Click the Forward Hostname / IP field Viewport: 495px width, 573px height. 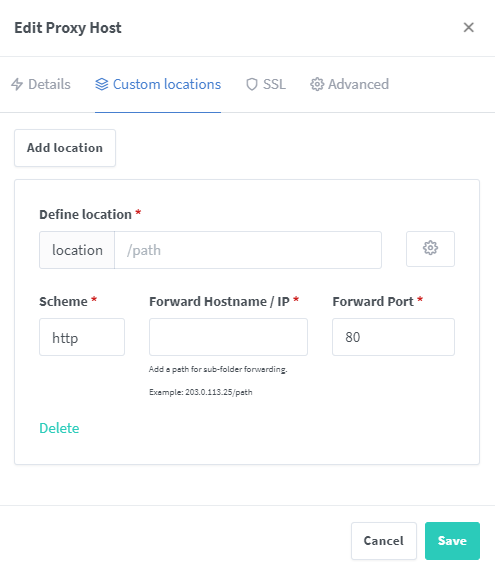pos(228,337)
